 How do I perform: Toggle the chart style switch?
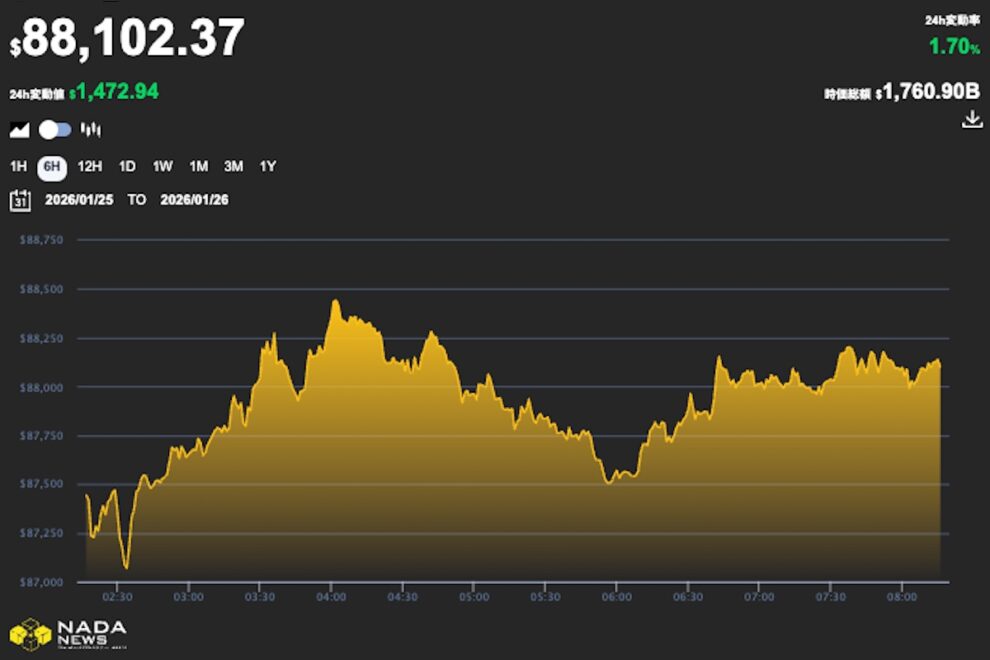point(57,130)
